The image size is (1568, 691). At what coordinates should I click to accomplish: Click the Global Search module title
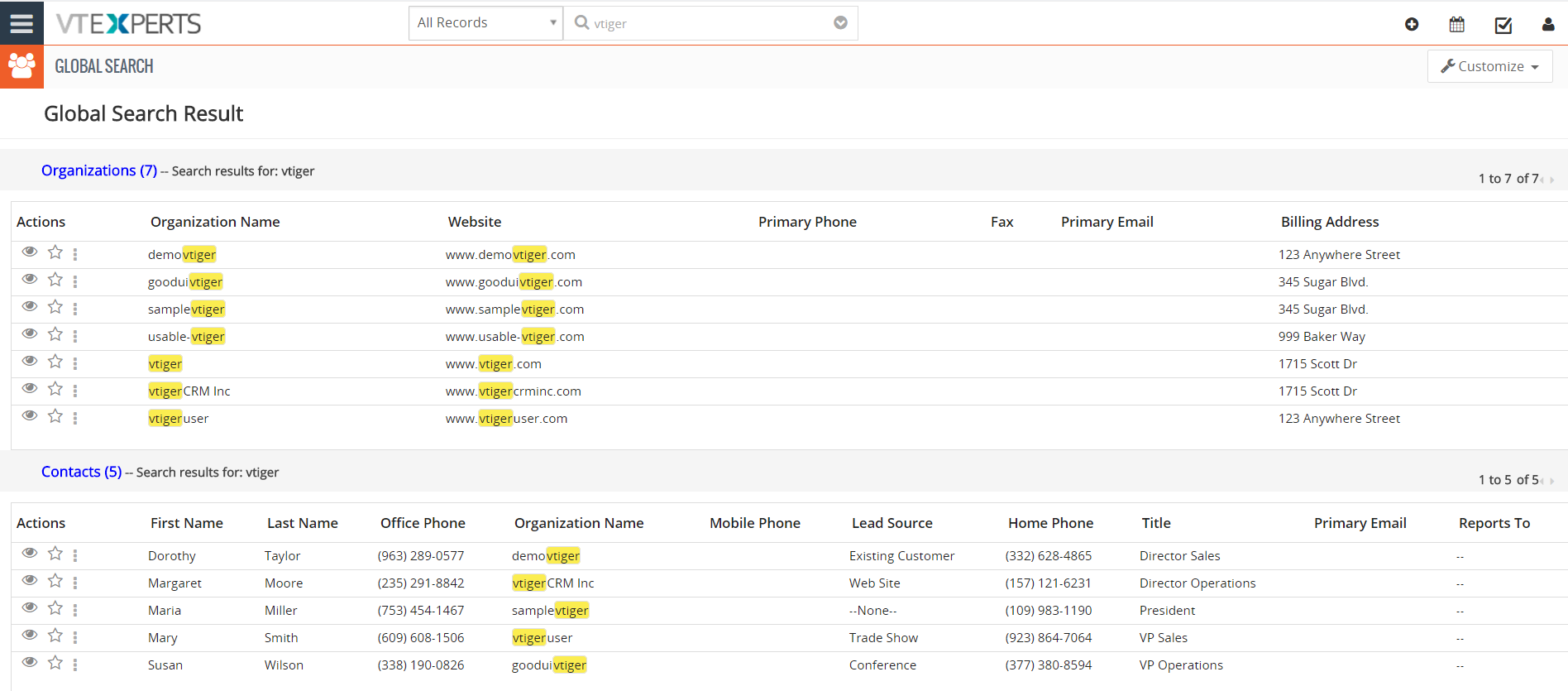pyautogui.click(x=104, y=66)
